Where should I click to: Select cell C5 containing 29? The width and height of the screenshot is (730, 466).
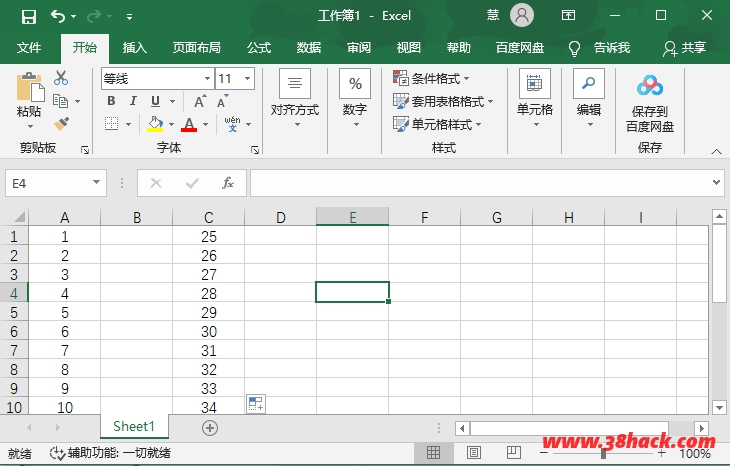[208, 312]
